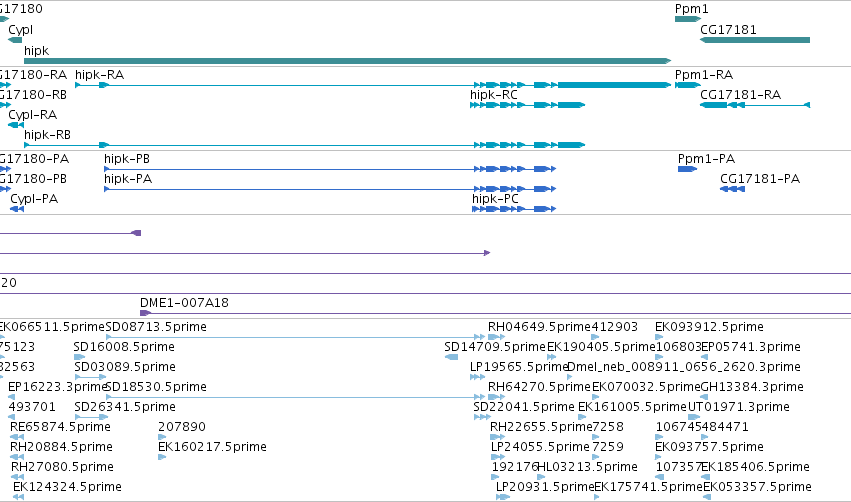Open the CG17181-RA transcript label

pyautogui.click(x=740, y=94)
